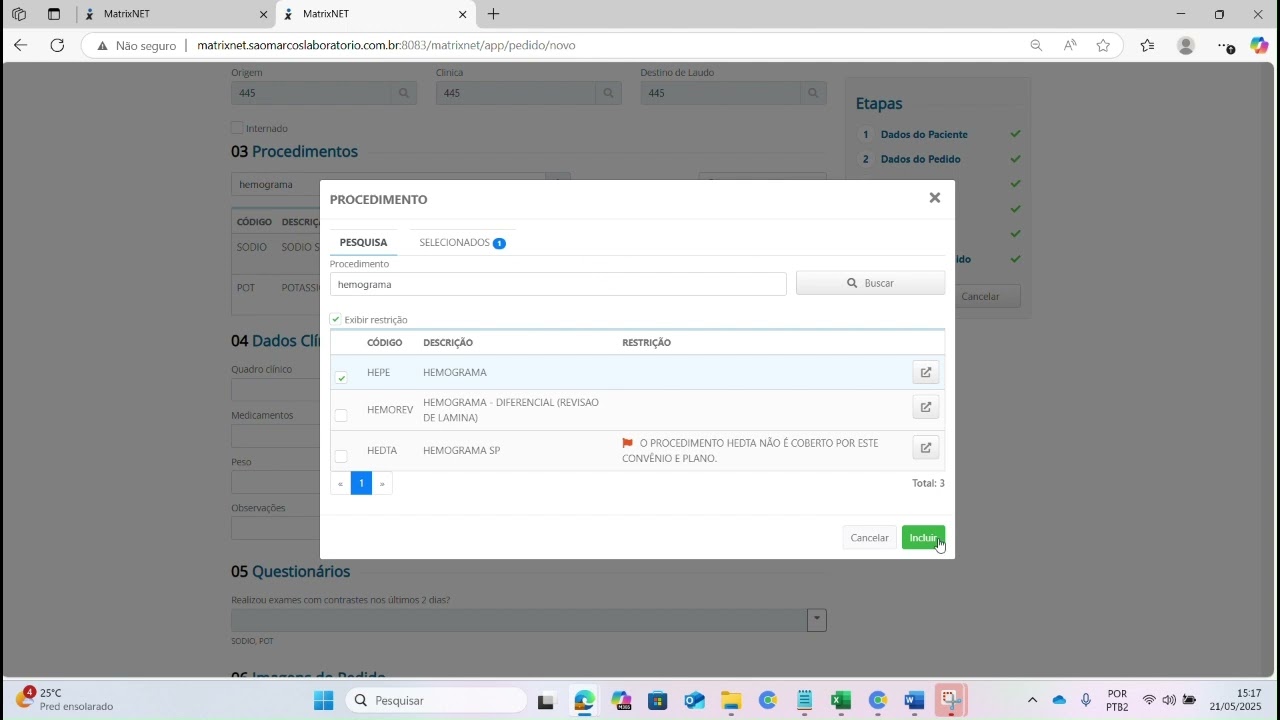
Task: Open the zoom icon in the address bar
Action: point(1036,45)
